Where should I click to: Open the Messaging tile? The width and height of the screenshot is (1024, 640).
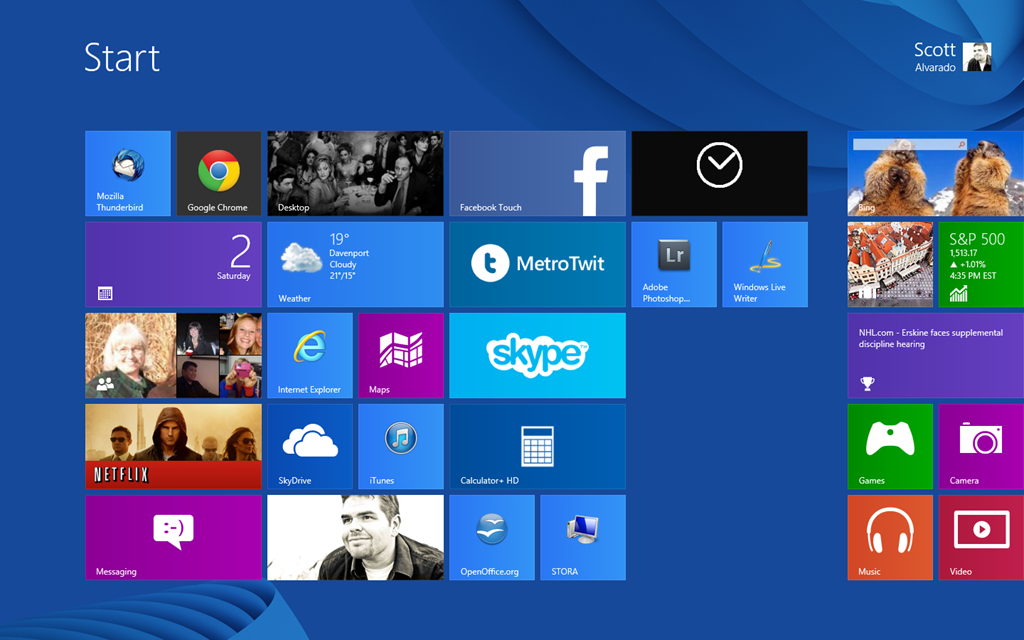[x=174, y=537]
